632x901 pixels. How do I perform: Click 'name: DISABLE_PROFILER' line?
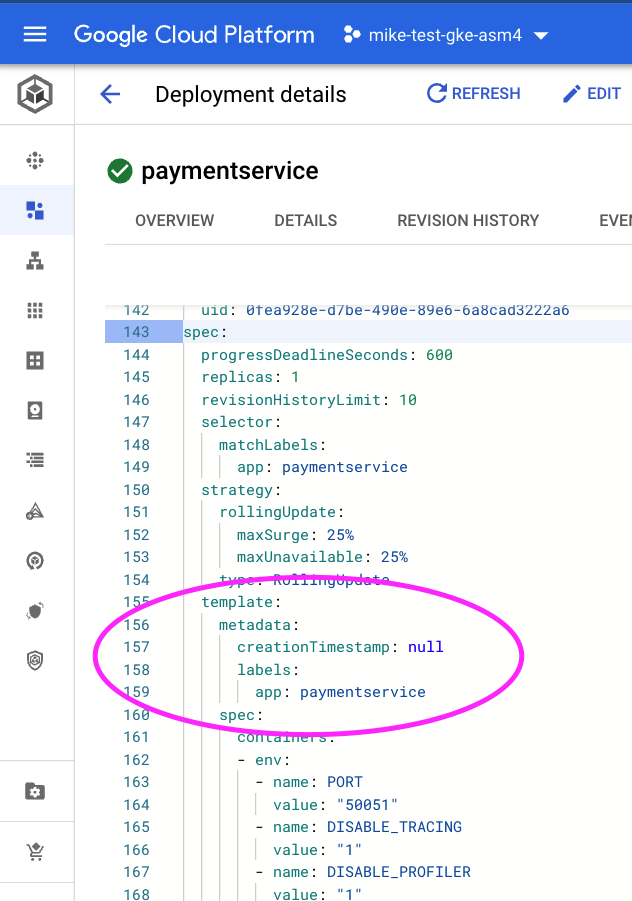363,872
